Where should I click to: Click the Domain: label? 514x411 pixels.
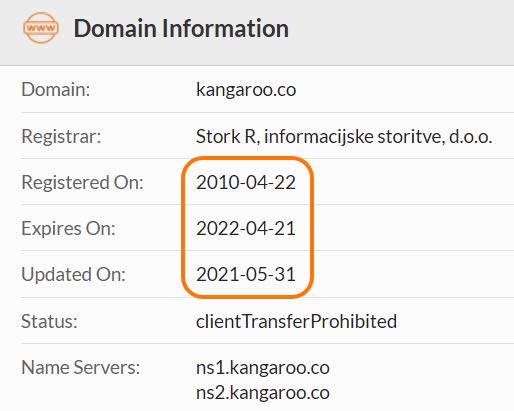(56, 90)
